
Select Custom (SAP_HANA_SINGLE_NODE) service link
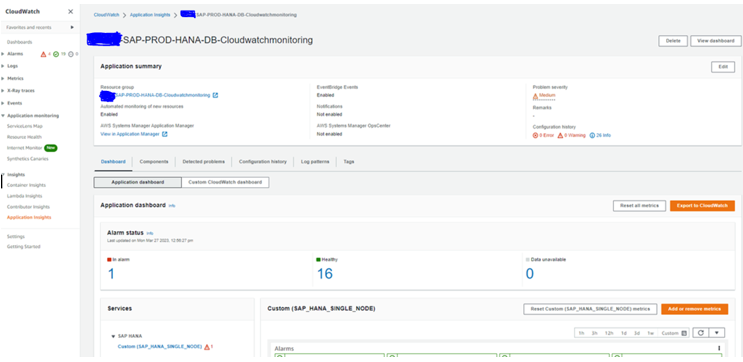point(160,347)
